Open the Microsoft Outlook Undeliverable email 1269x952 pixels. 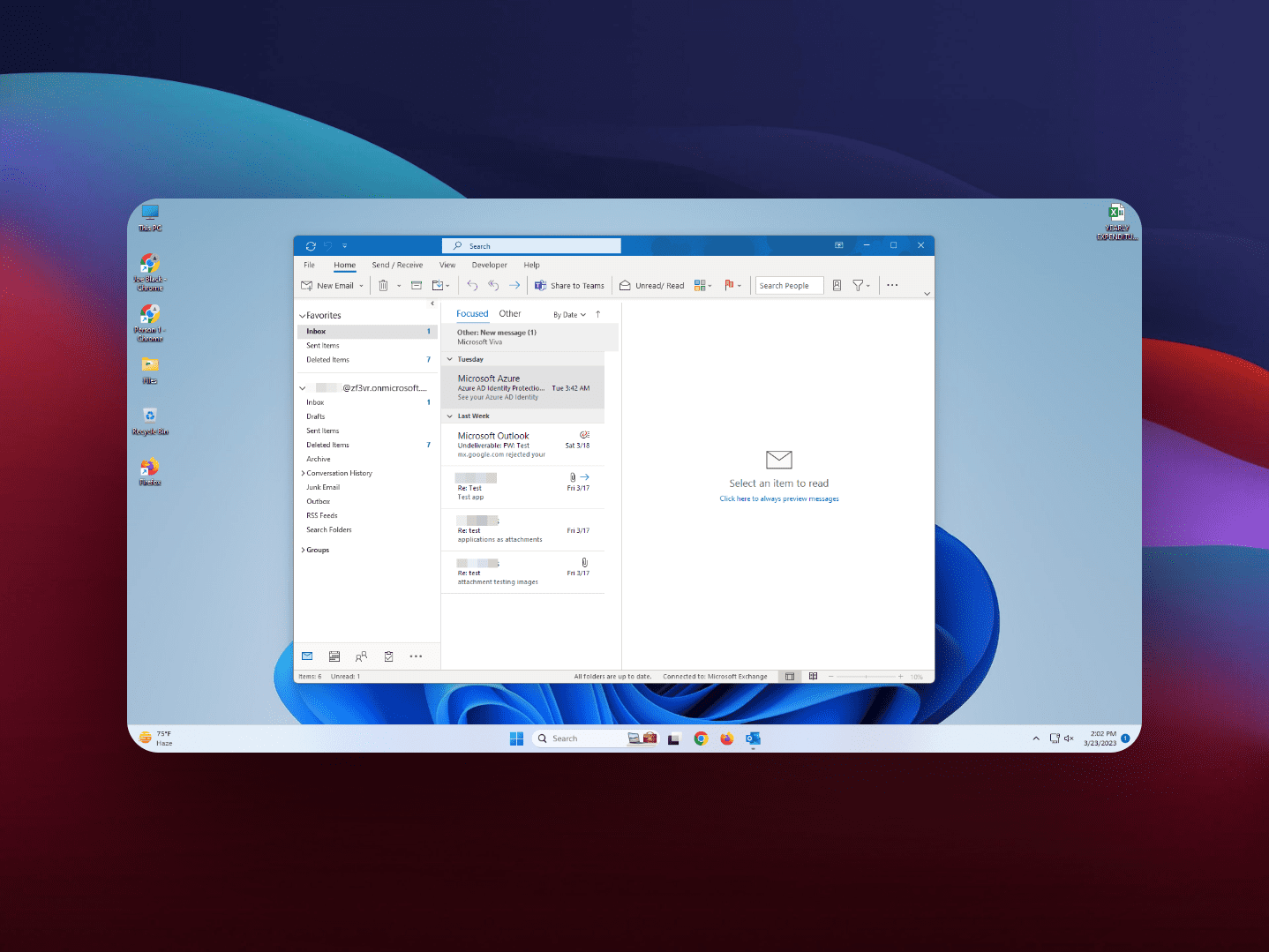[x=523, y=445]
